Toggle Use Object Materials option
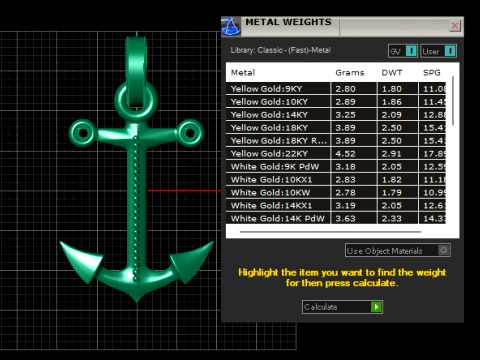 tap(398, 250)
